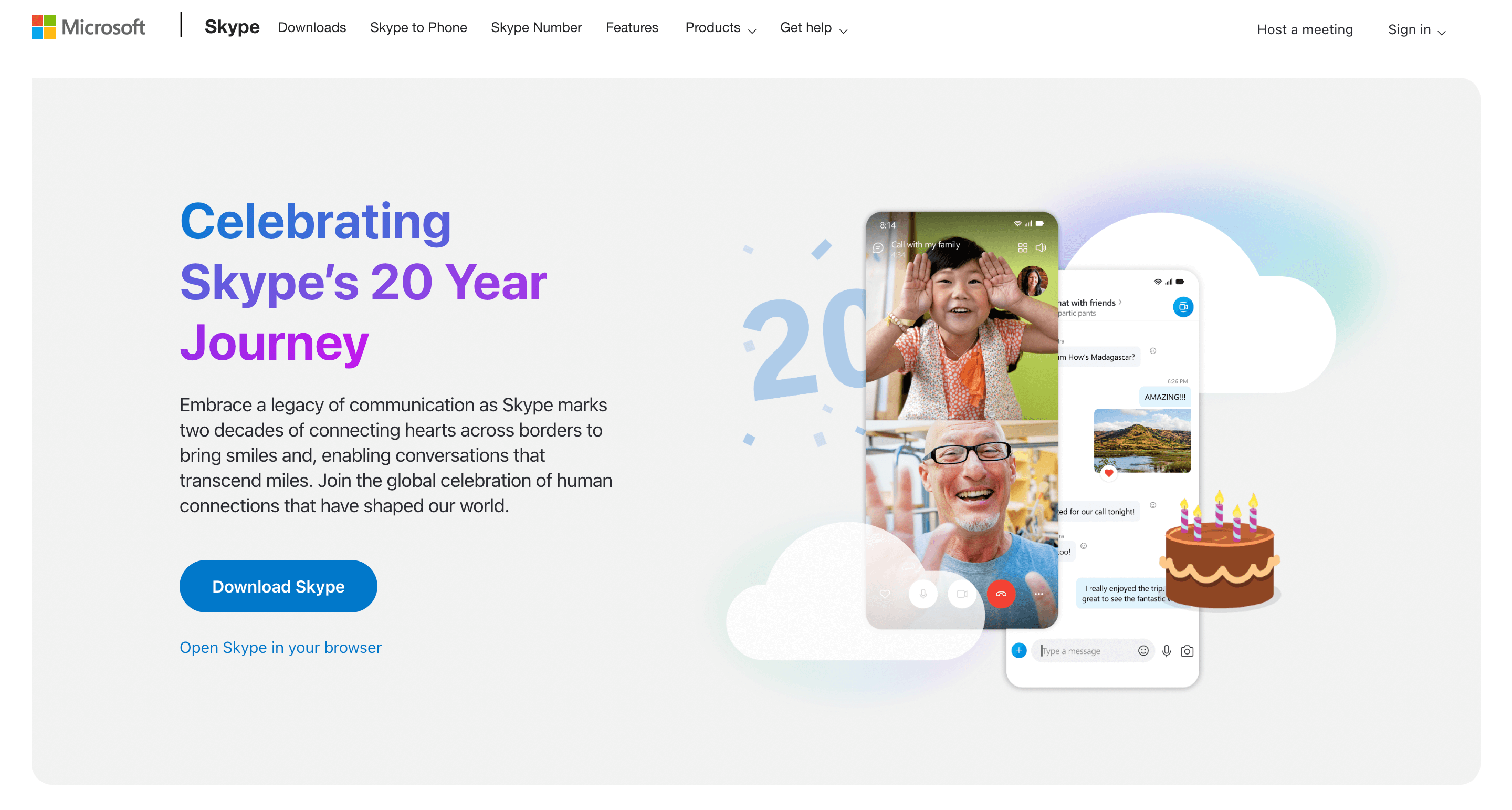Toggle the call with my family view
1512x810 pixels.
click(1019, 248)
